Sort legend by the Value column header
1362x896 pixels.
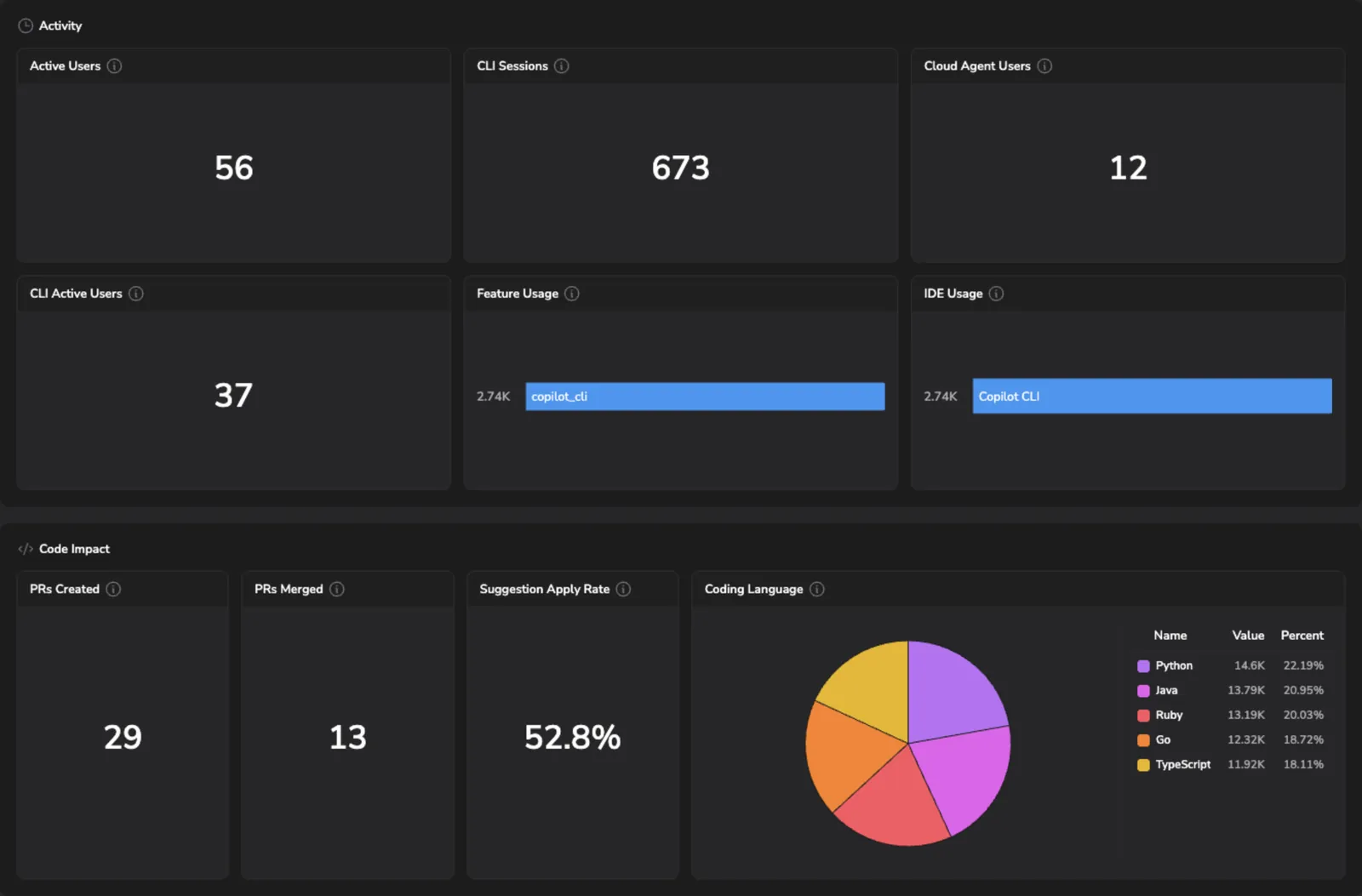pyautogui.click(x=1248, y=636)
